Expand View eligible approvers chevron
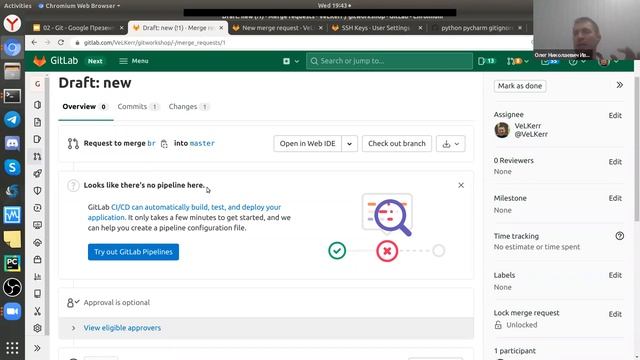The width and height of the screenshot is (640, 360). point(73,328)
